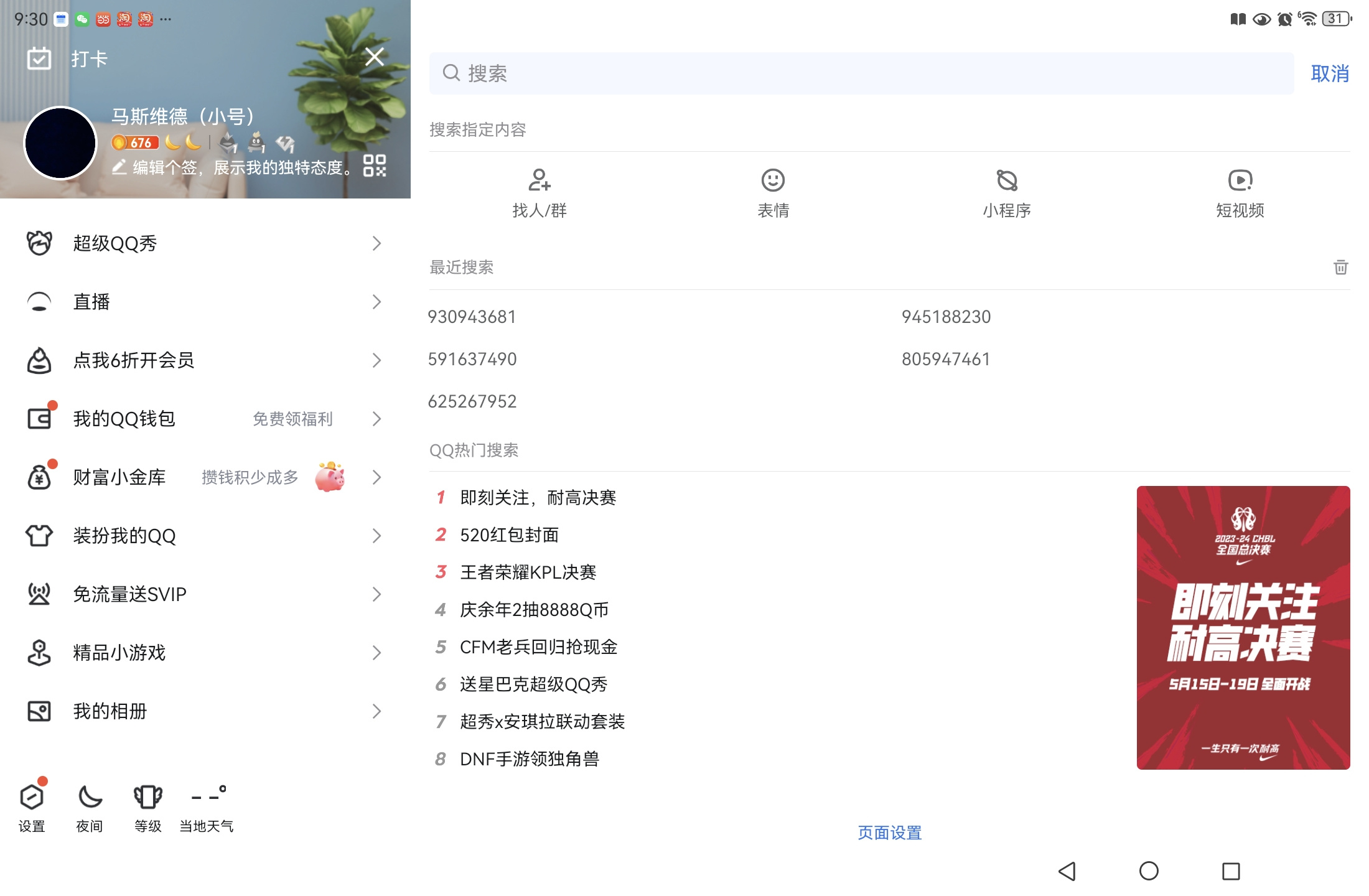Image resolution: width=1369 pixels, height=896 pixels.
Task: Select 小程序 mini program search category
Action: pyautogui.click(x=1007, y=194)
